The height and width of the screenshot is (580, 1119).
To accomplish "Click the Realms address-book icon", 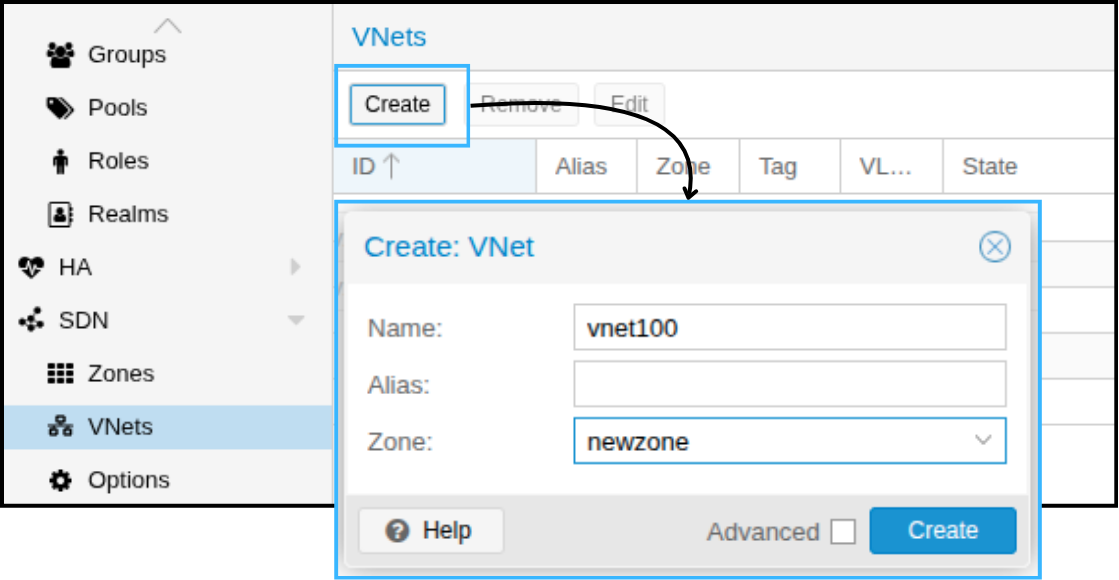I will [x=61, y=214].
